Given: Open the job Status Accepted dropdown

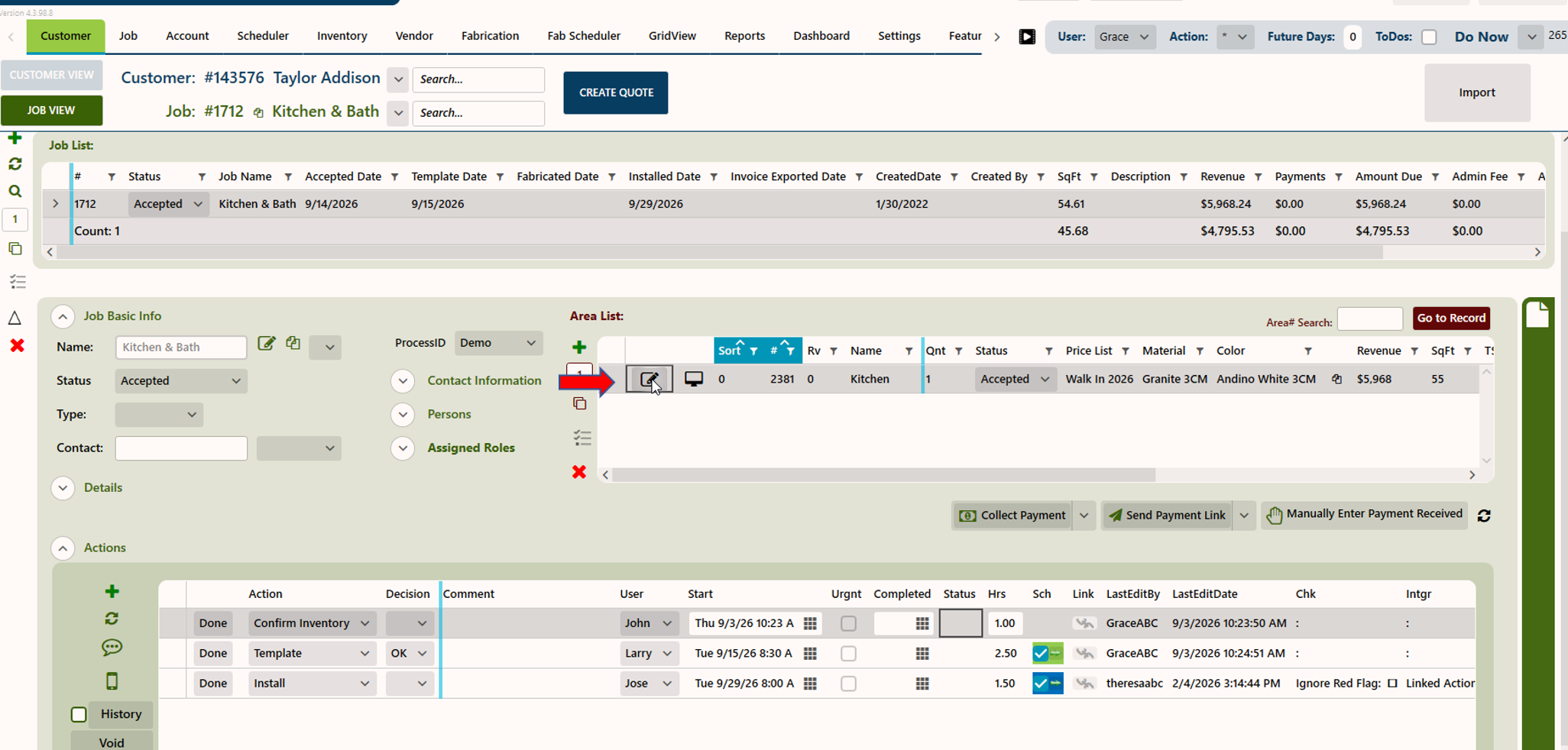Looking at the screenshot, I should tap(181, 380).
